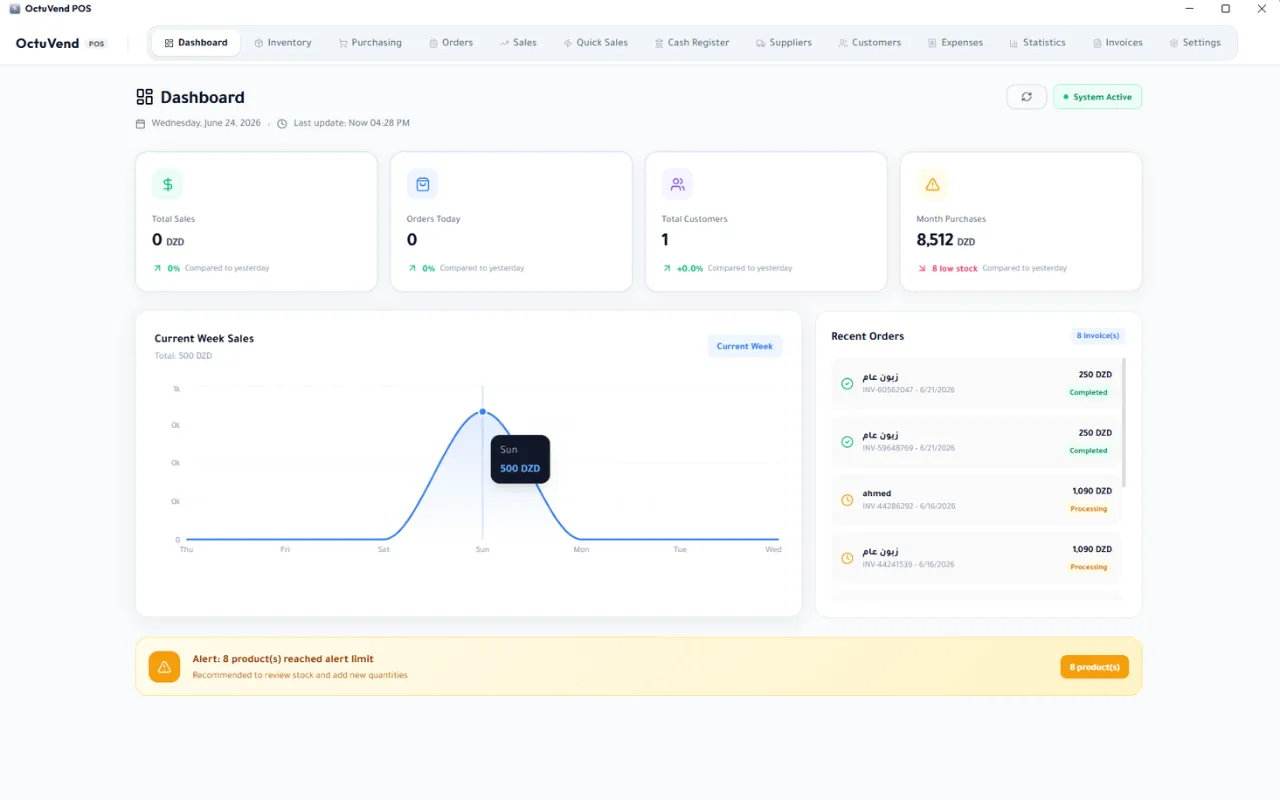Viewport: 1280px width, 800px height.
Task: Click the INV-60562047 invoice number text
Action: [x=888, y=390]
